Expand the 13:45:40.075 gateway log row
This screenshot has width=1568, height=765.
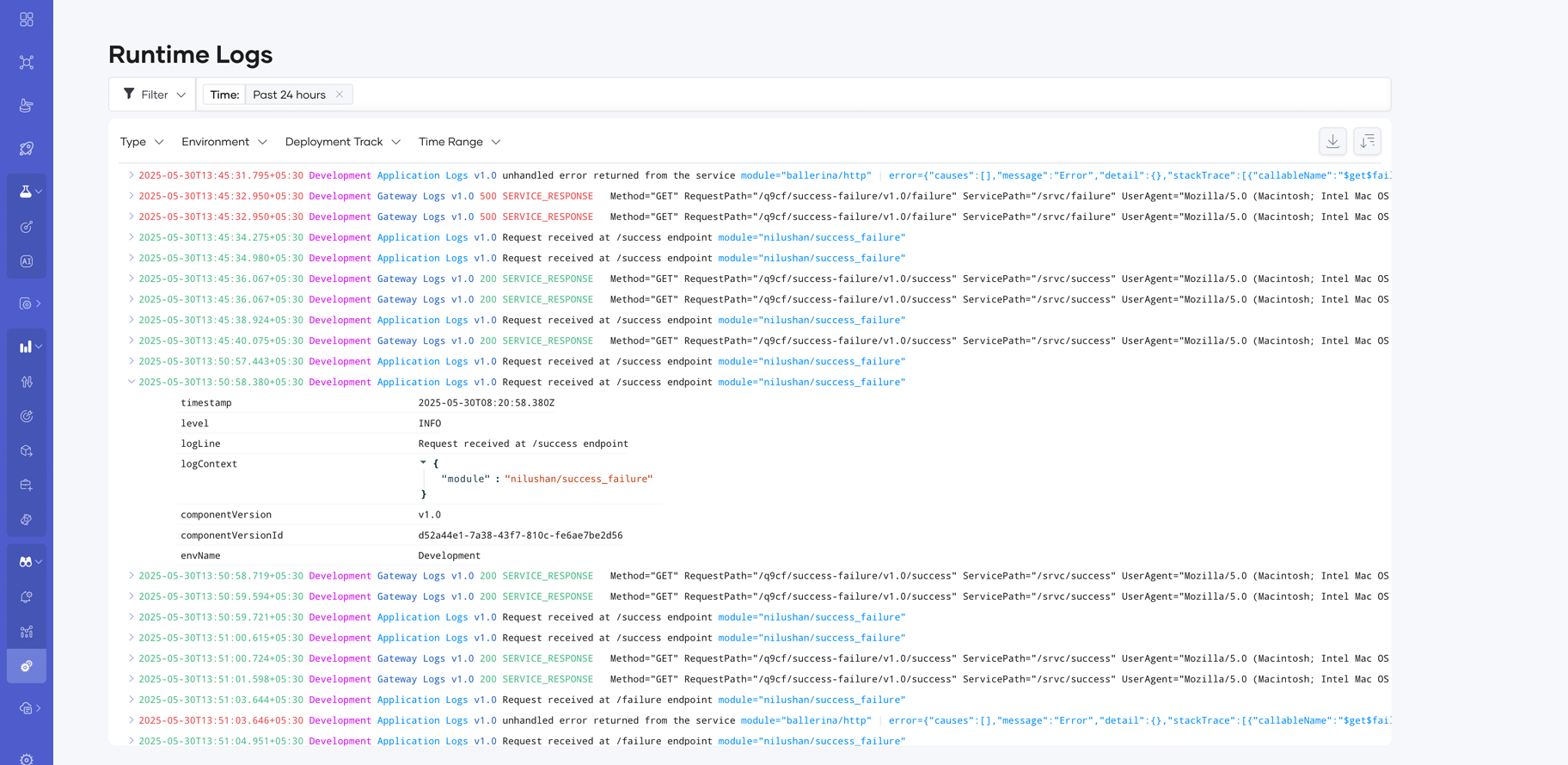click(x=132, y=340)
